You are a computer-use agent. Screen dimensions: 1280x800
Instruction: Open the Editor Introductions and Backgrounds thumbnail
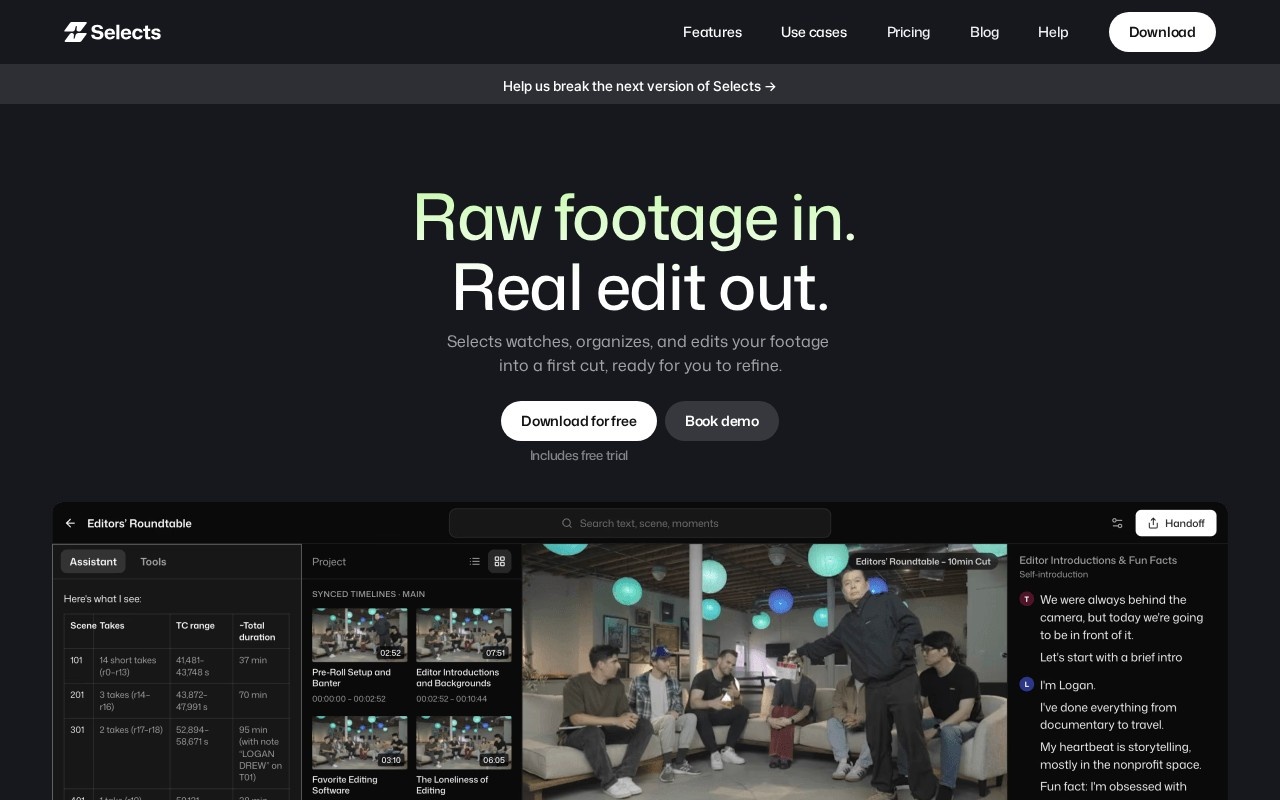click(x=464, y=635)
